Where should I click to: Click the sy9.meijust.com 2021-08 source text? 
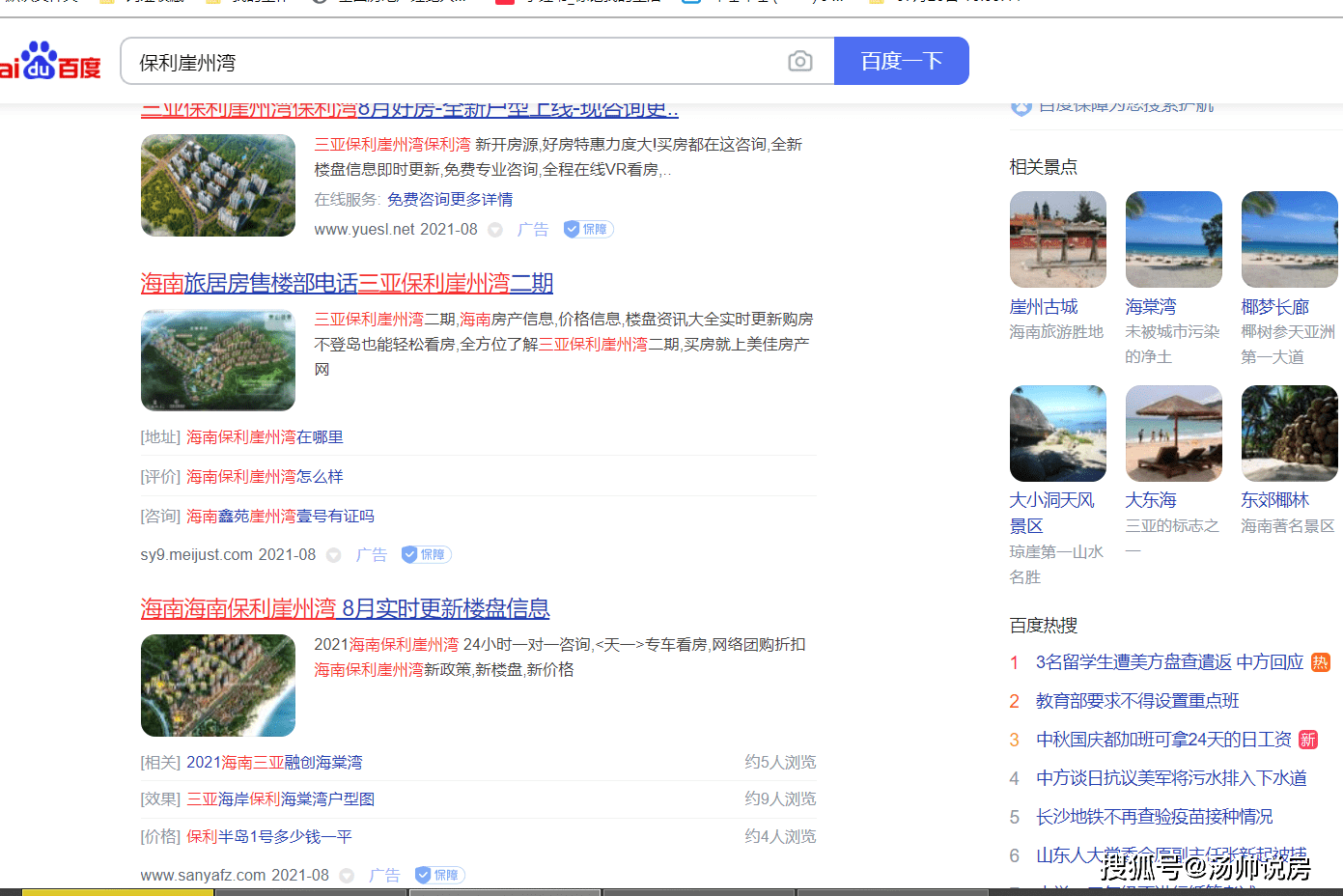tap(228, 555)
